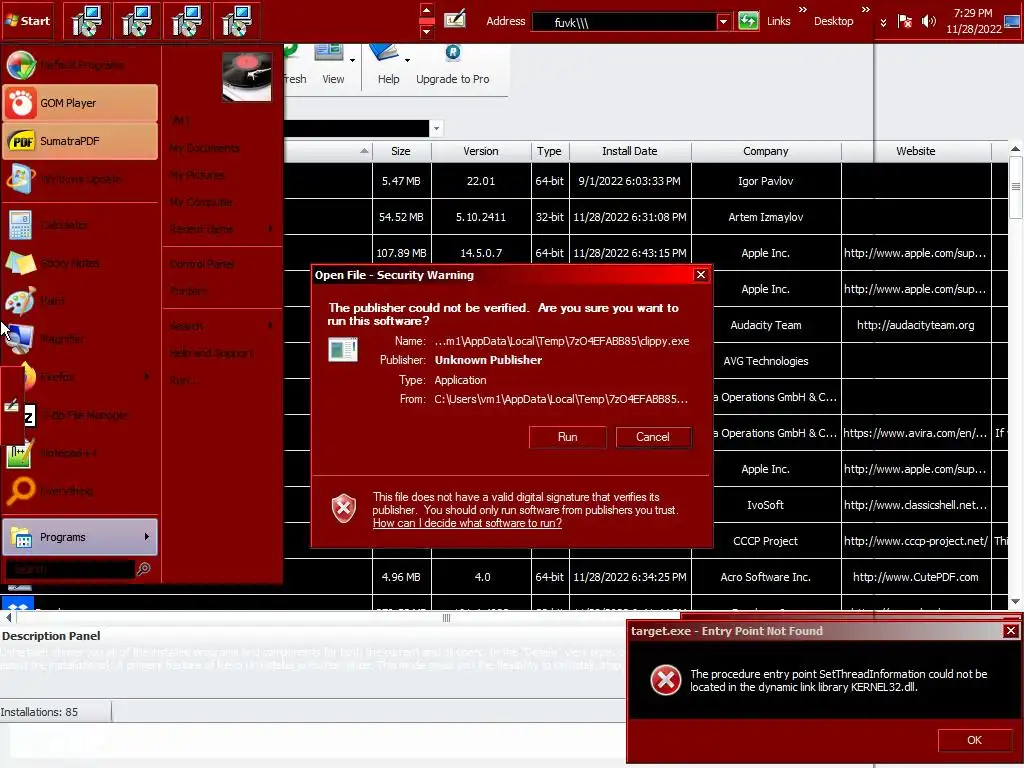Viewport: 1024px width, 768px height.
Task: Launch GOM Player from Start menu
Action: (x=80, y=103)
